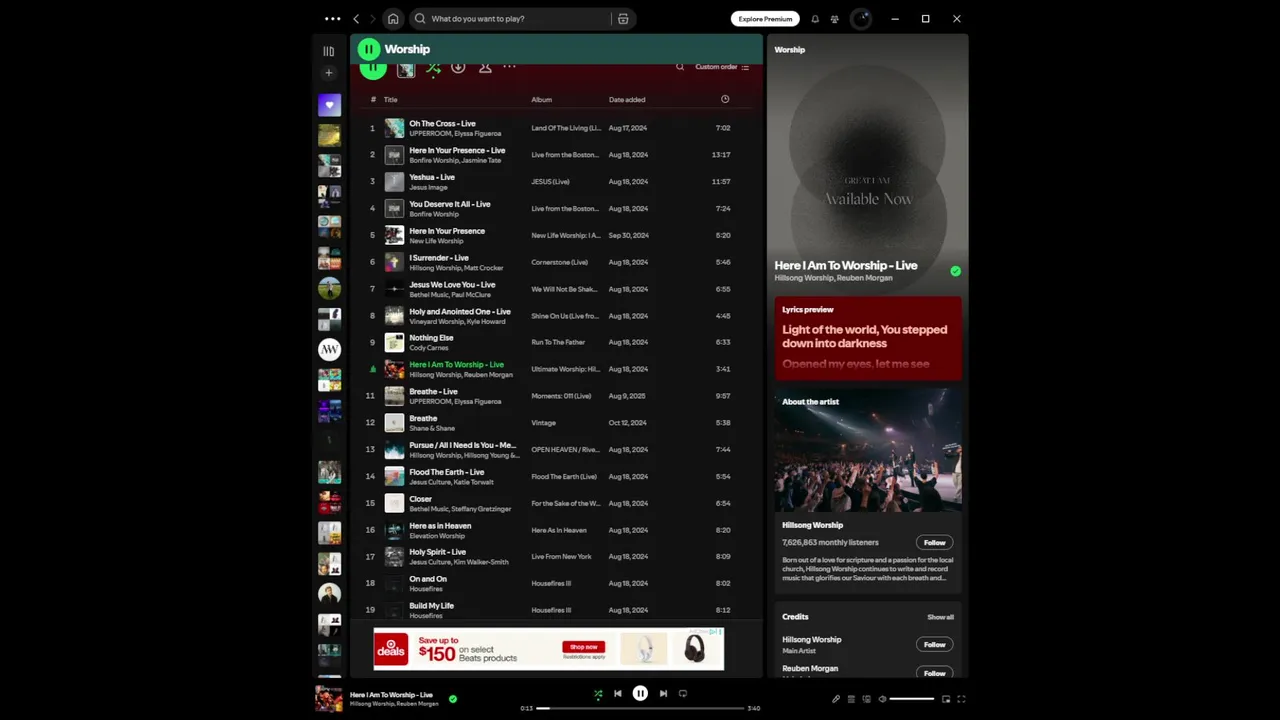Open more options for Worship playlist
The width and height of the screenshot is (1280, 720).
[509, 67]
